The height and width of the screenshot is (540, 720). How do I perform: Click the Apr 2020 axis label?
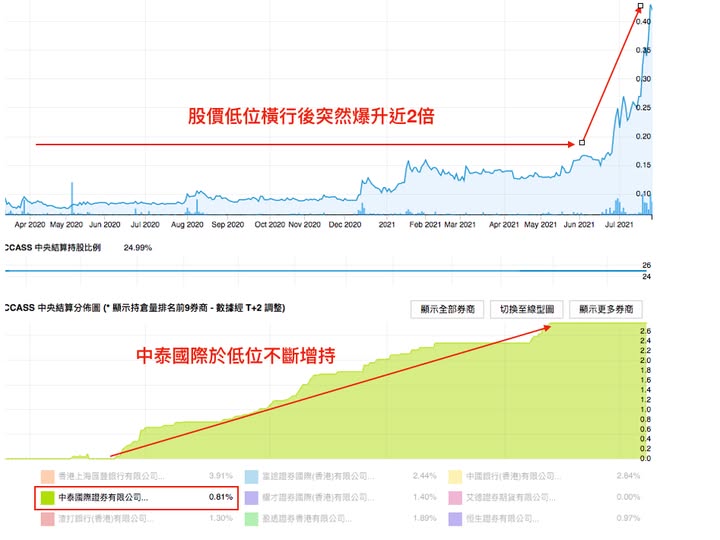[x=30, y=225]
